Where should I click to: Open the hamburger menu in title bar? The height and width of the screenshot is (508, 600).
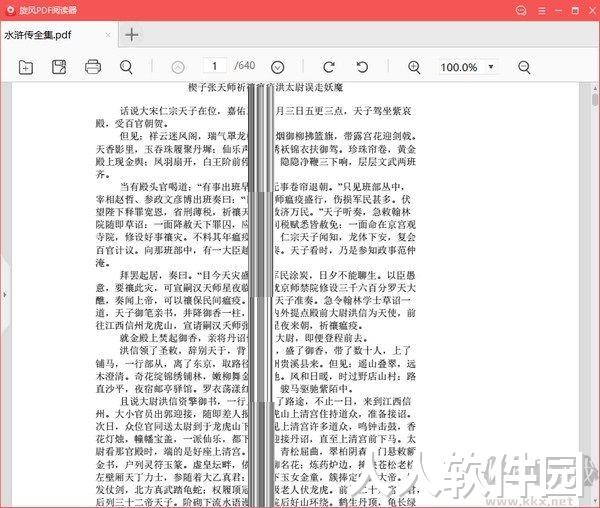coord(542,10)
